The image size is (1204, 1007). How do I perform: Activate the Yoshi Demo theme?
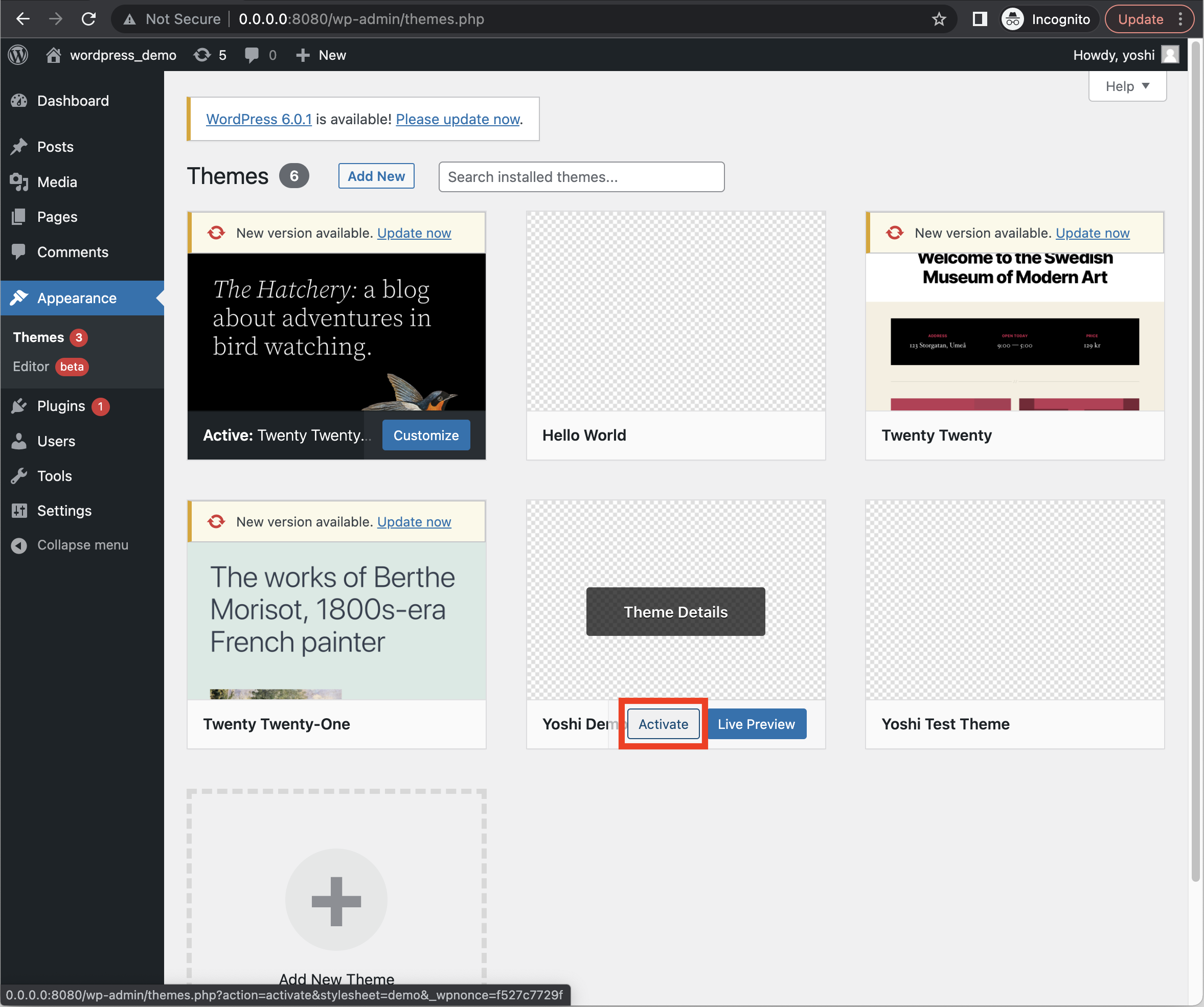coord(663,724)
